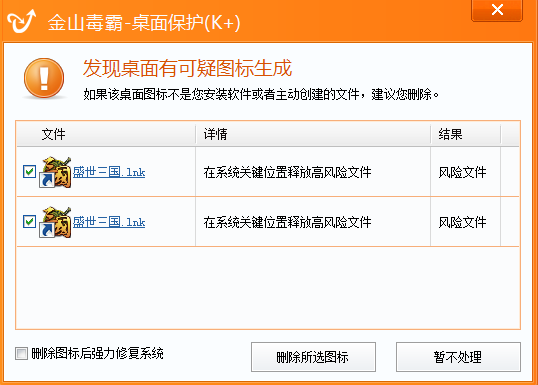This screenshot has height=385, width=538.
Task: Click the second 盛世三国 shortcut game icon
Action: pyautogui.click(x=55, y=222)
